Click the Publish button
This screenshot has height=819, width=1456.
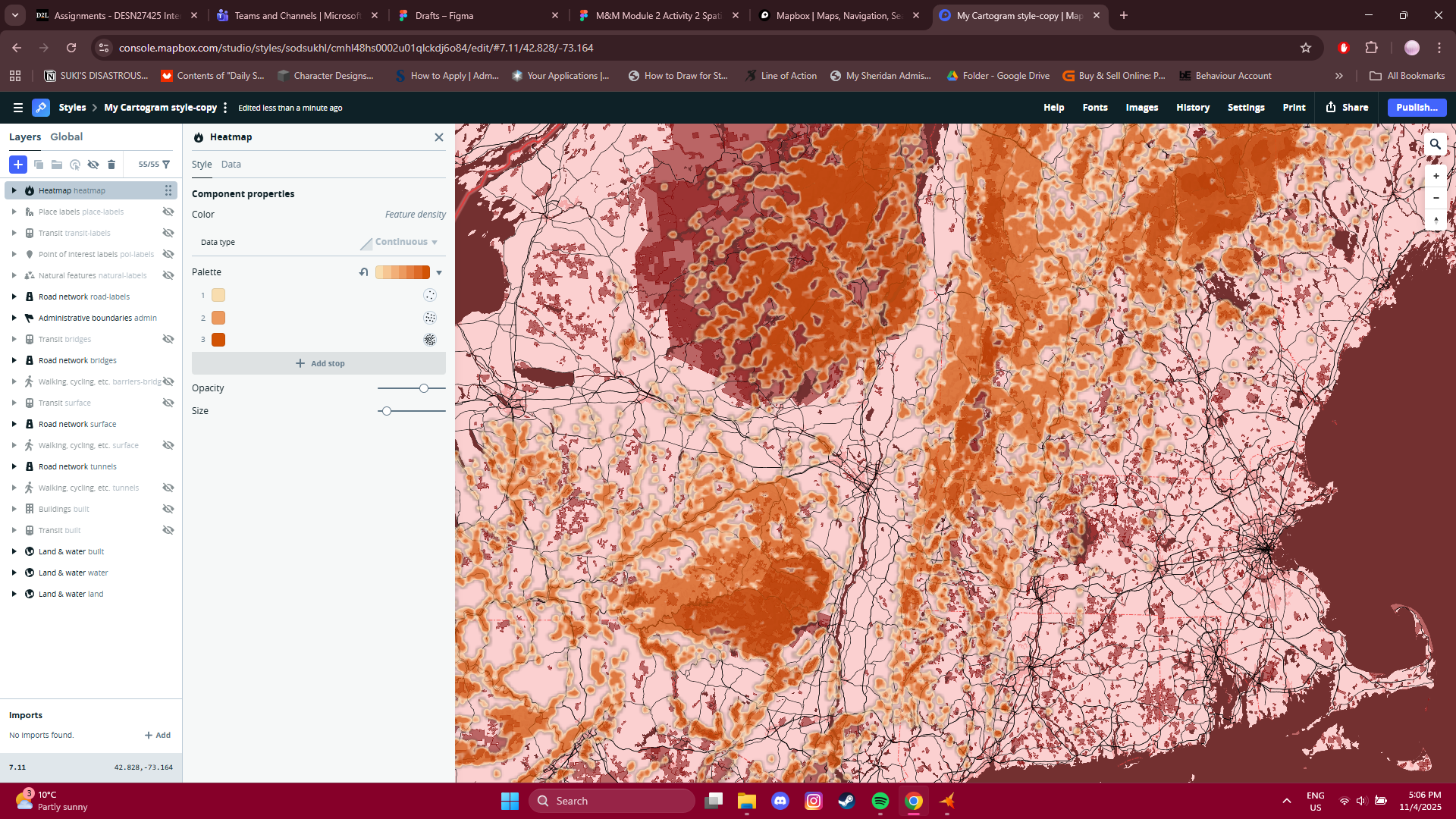pos(1415,107)
